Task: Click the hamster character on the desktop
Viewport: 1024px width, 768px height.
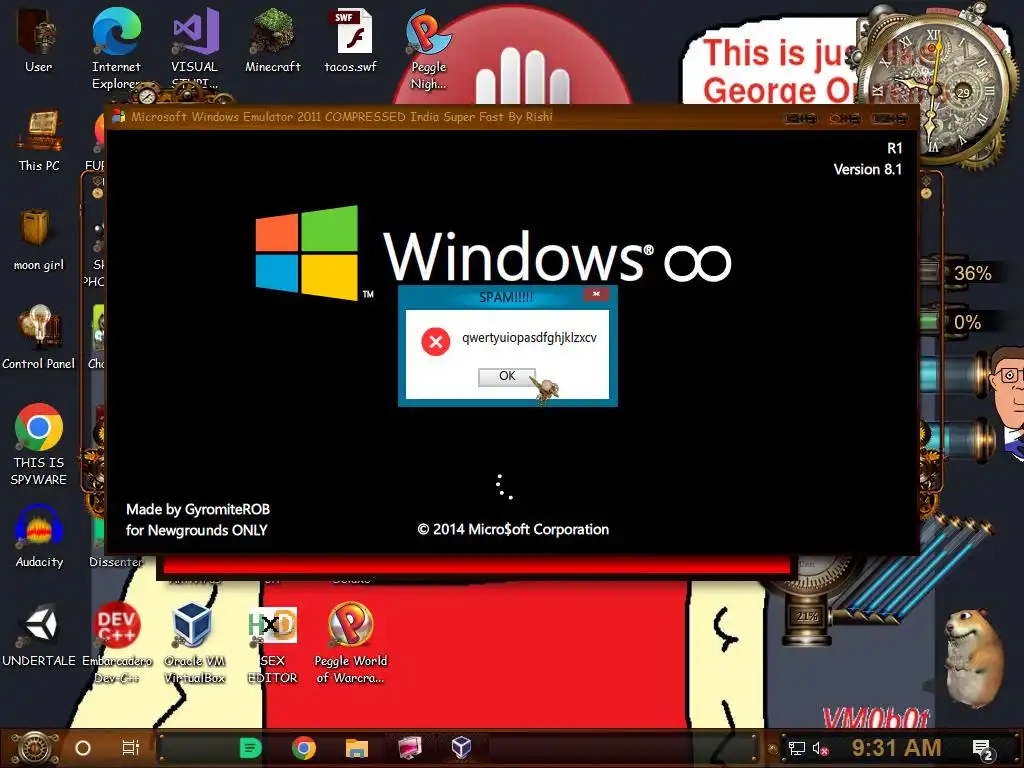Action: tap(974, 658)
